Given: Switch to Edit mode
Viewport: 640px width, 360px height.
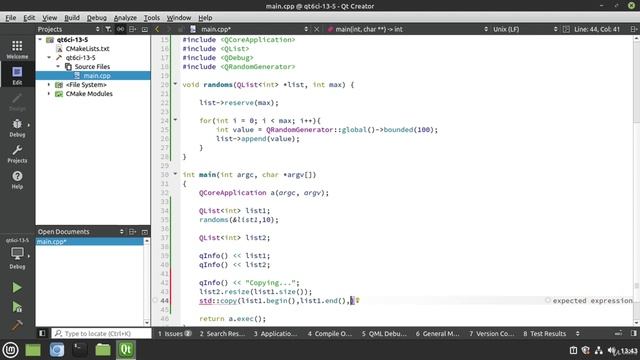Looking at the screenshot, I should 17,75.
